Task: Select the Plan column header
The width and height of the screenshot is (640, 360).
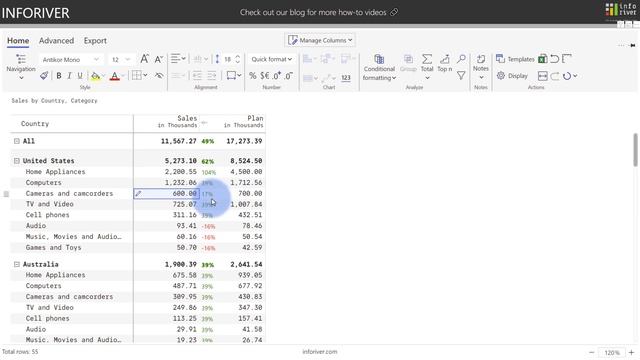Action: (x=243, y=121)
